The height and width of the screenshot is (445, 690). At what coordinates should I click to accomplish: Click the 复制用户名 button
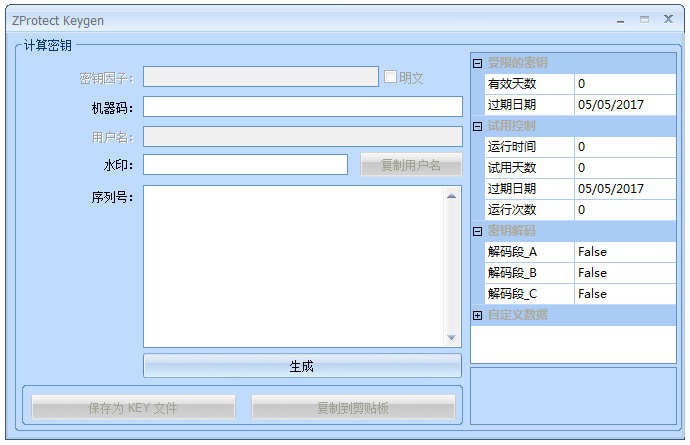point(411,165)
